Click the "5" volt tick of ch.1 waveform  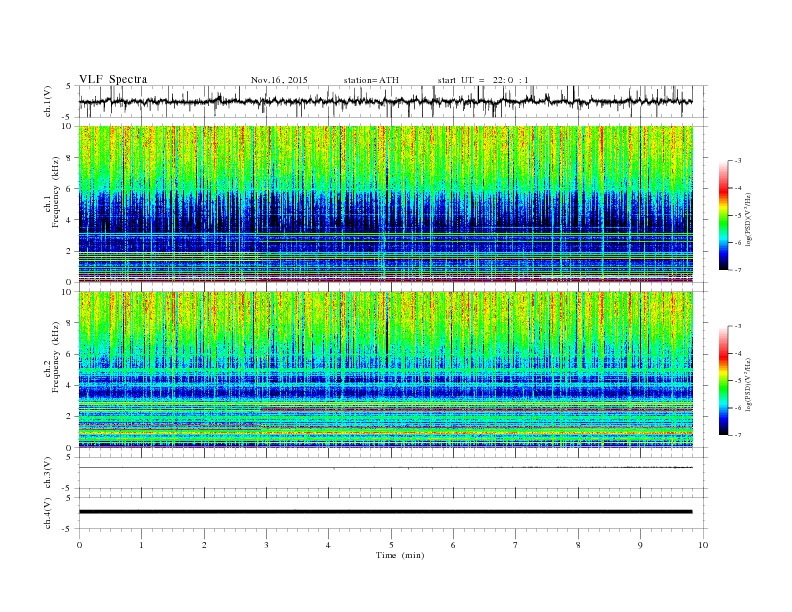(69, 86)
